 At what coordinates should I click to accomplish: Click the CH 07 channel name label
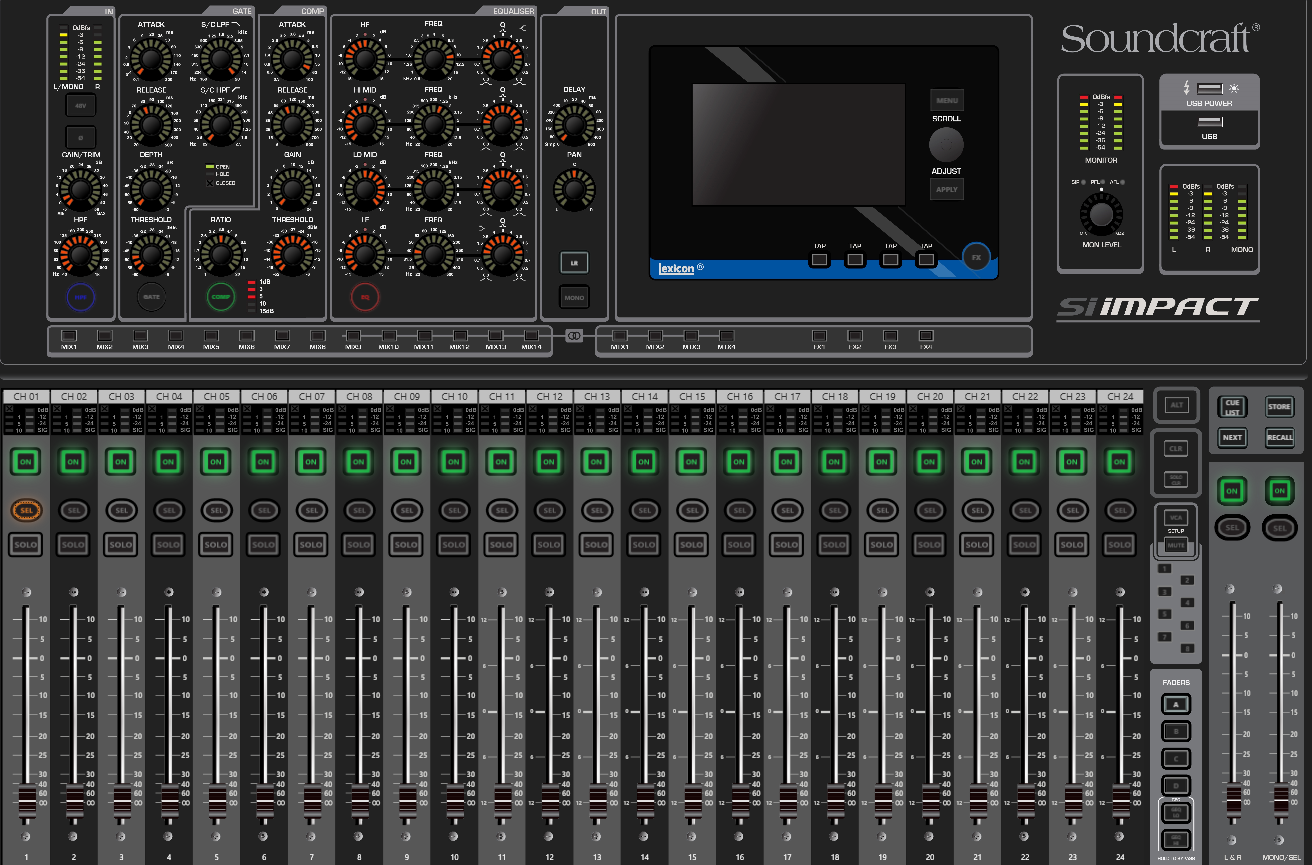pyautogui.click(x=311, y=397)
